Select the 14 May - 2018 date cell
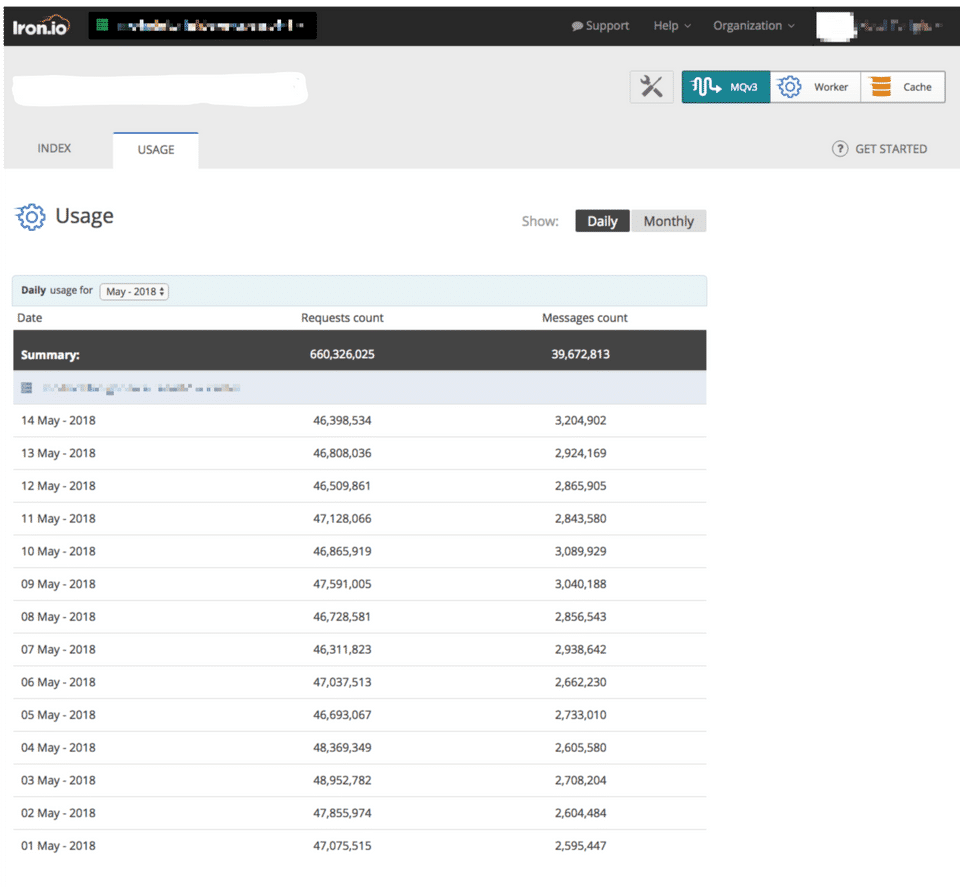Viewport: 960px width, 887px height. [58, 421]
